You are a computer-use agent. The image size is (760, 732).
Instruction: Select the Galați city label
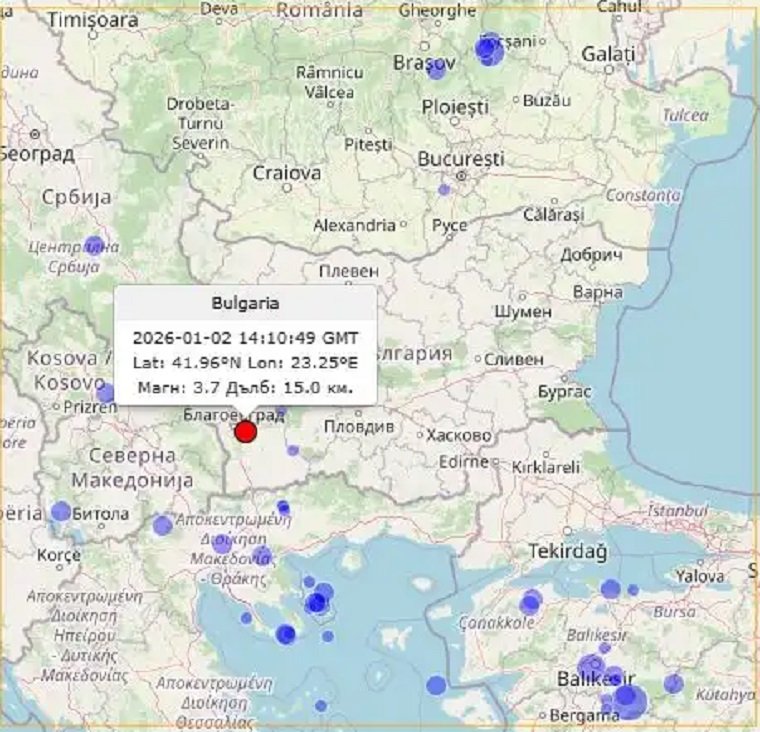point(608,54)
